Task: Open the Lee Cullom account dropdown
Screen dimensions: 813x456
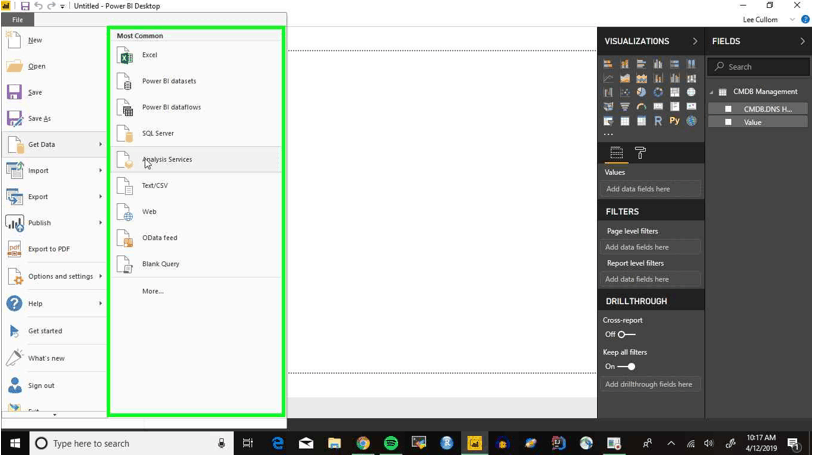Action: point(792,20)
